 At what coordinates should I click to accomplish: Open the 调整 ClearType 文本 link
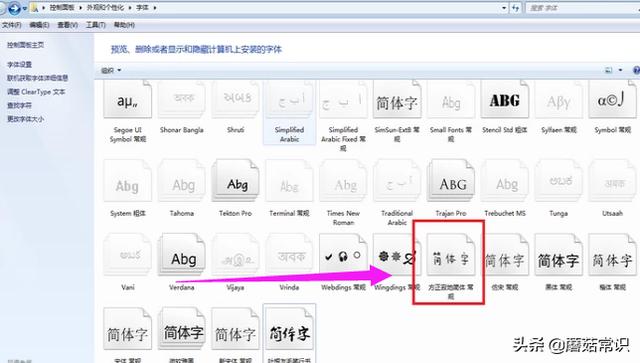tap(36, 92)
